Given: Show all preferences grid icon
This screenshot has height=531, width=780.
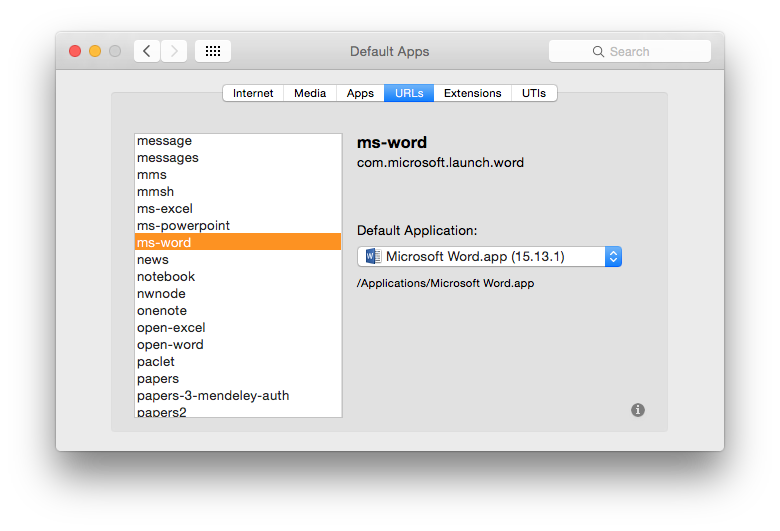Looking at the screenshot, I should point(213,51).
